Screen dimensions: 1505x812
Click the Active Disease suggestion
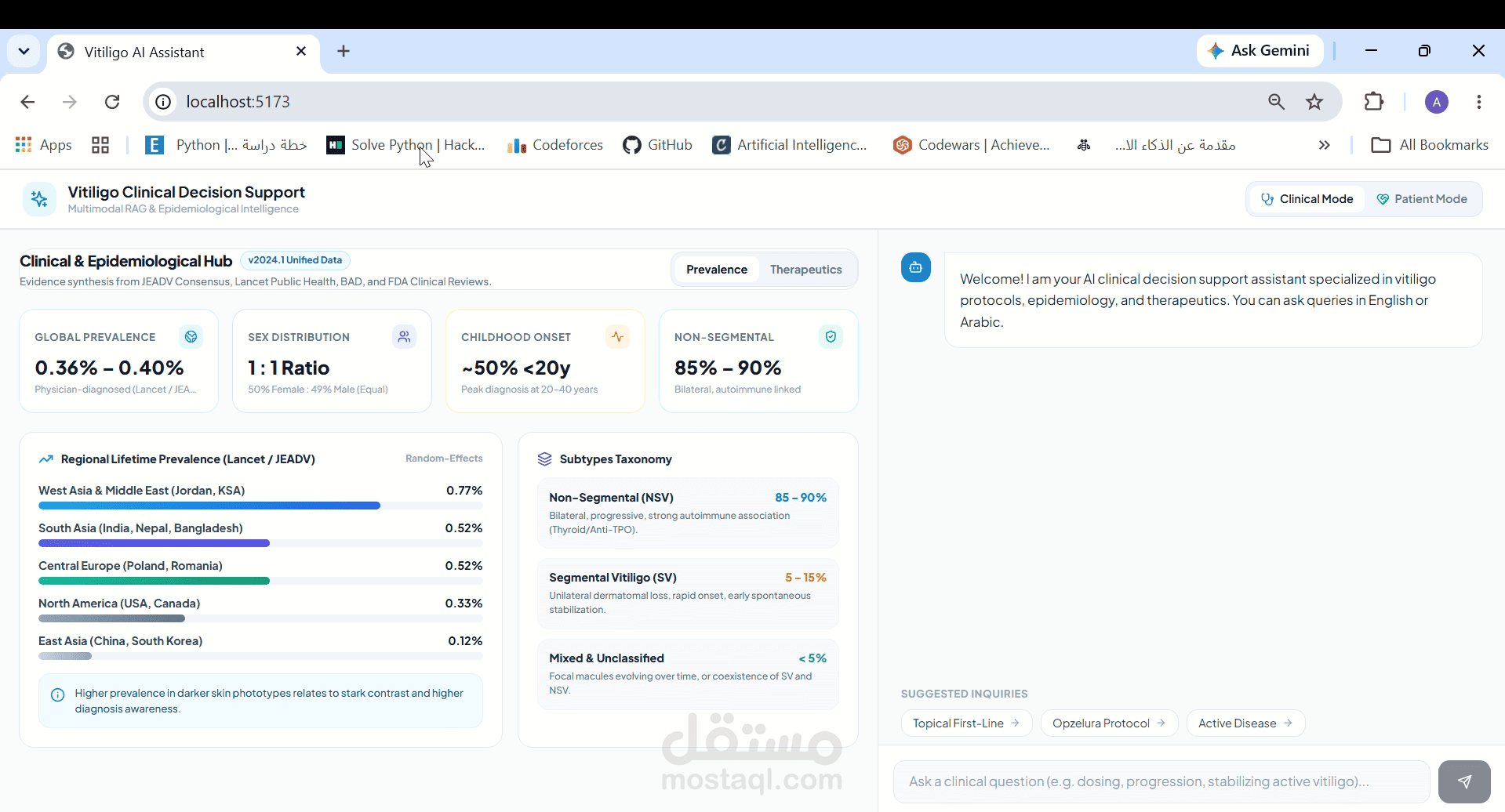[1245, 723]
